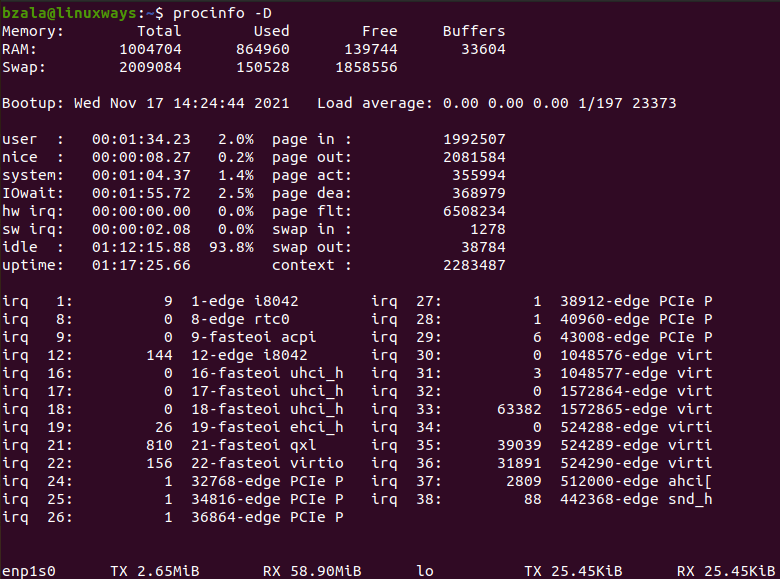Click page in value 1992507
Viewport: 780px width, 579px height.
click(474, 139)
